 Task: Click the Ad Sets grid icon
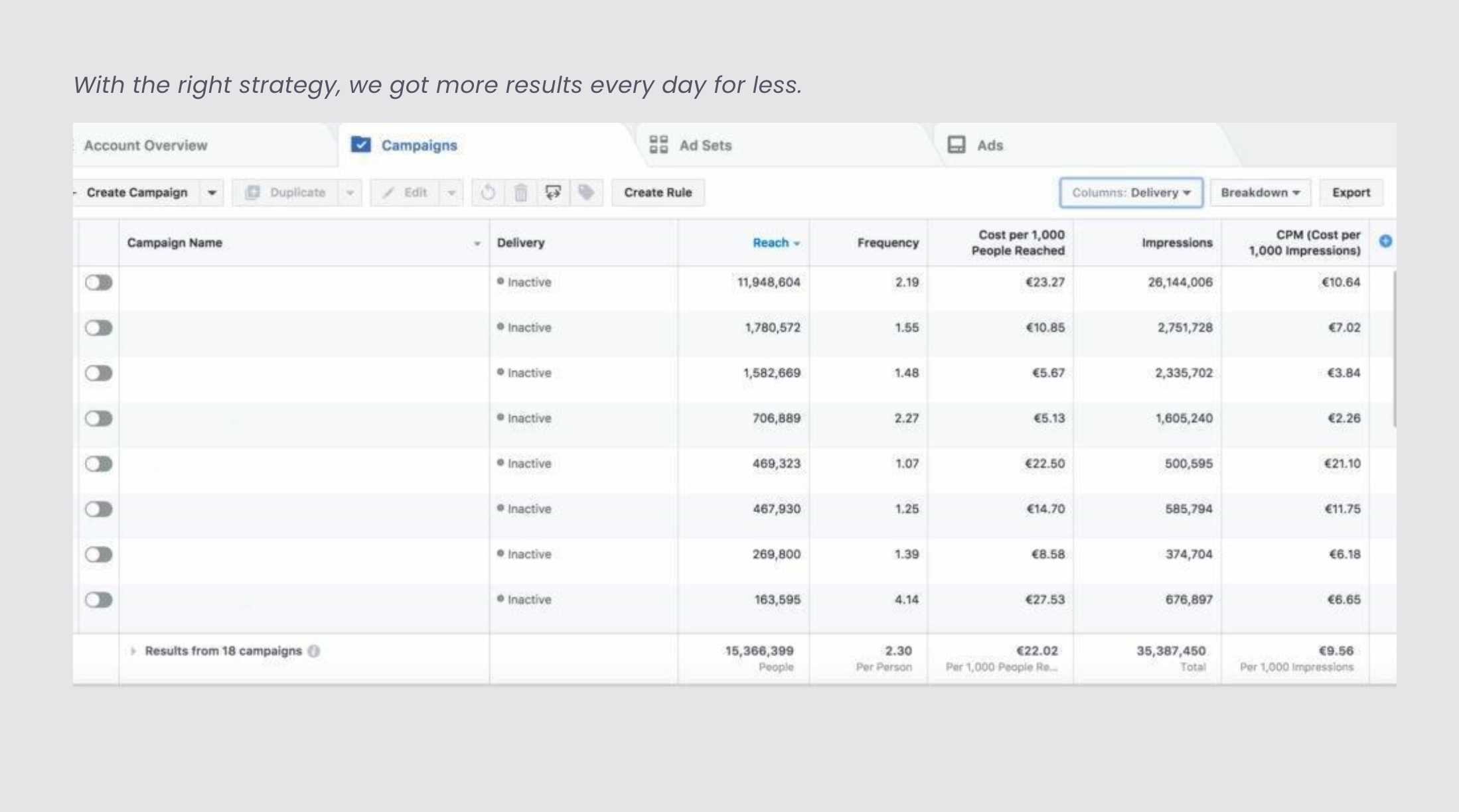coord(658,145)
